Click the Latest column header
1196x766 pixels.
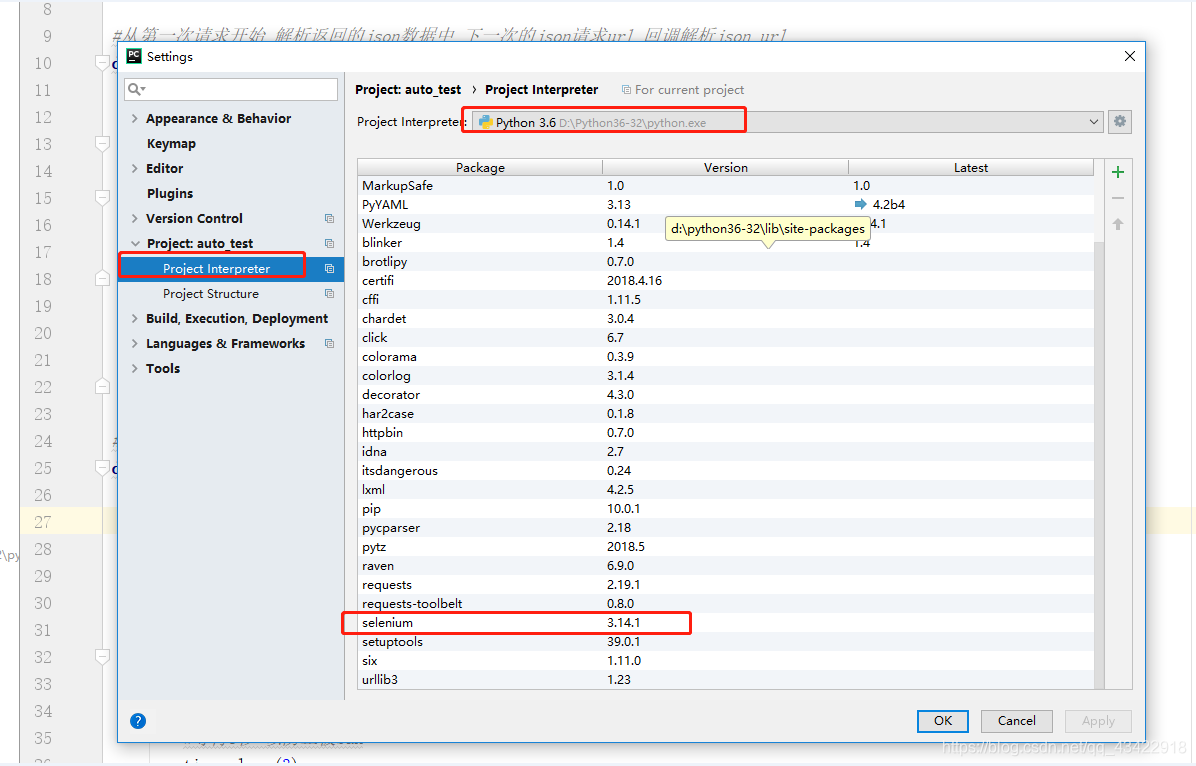(971, 168)
